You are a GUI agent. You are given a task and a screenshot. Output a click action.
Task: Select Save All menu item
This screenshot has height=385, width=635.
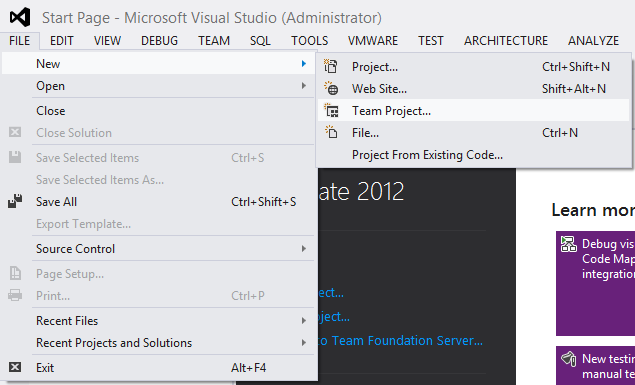[x=158, y=202]
